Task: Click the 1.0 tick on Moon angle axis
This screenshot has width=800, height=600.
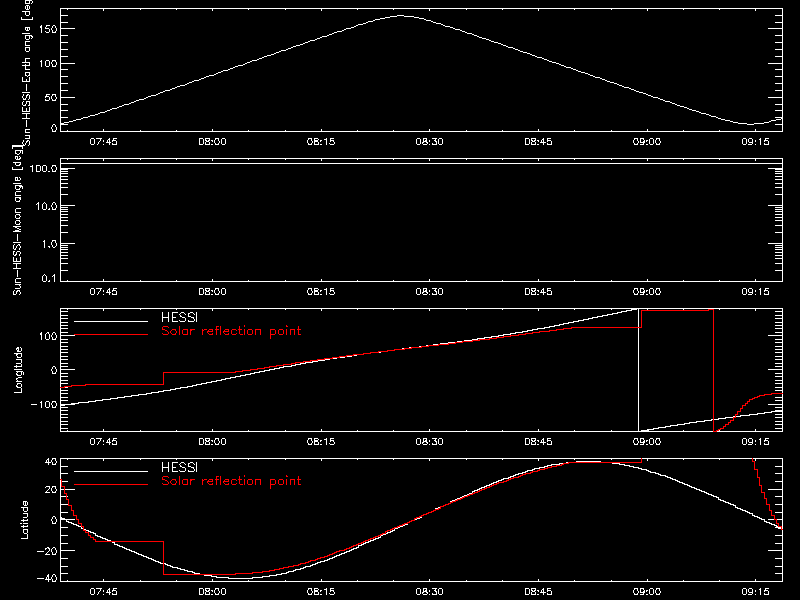Action: pyautogui.click(x=49, y=244)
